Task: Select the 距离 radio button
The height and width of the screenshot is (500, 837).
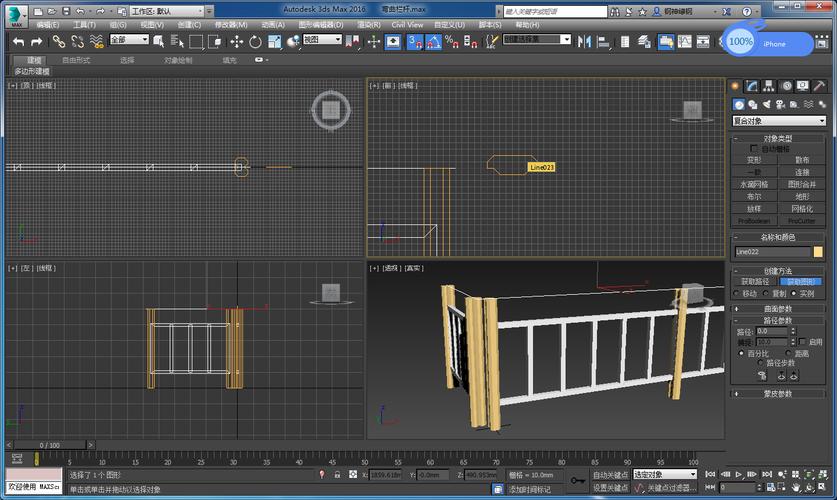Action: [789, 353]
